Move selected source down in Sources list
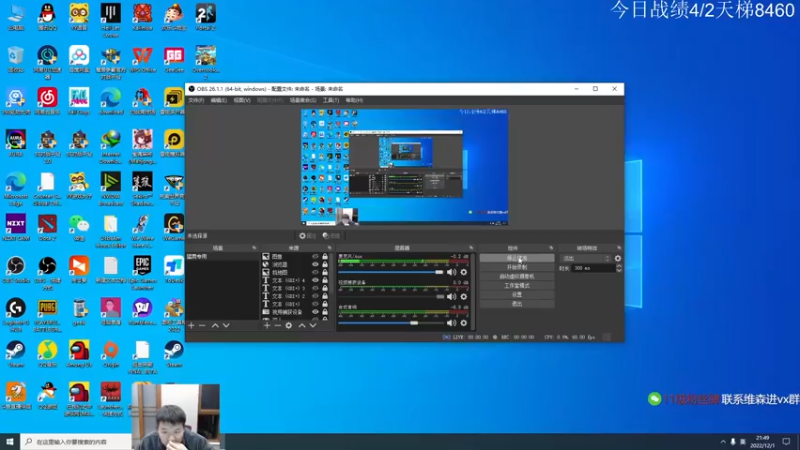Viewport: 800px width, 450px height. (x=313, y=325)
